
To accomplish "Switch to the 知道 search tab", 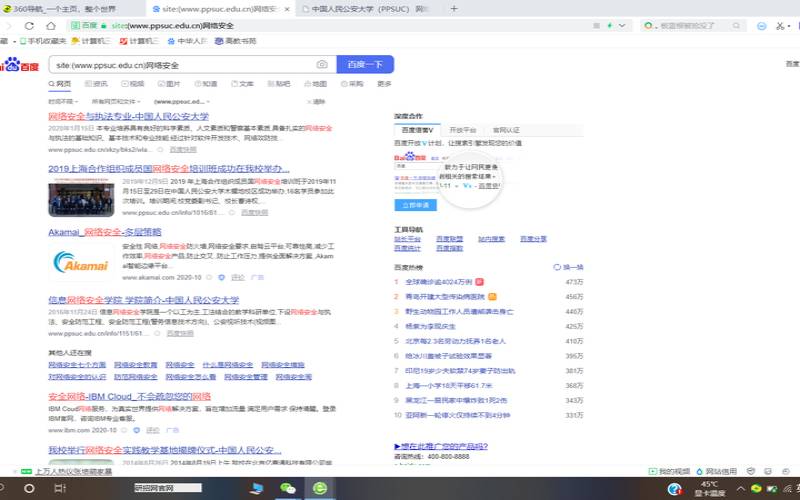I will 206,84.
